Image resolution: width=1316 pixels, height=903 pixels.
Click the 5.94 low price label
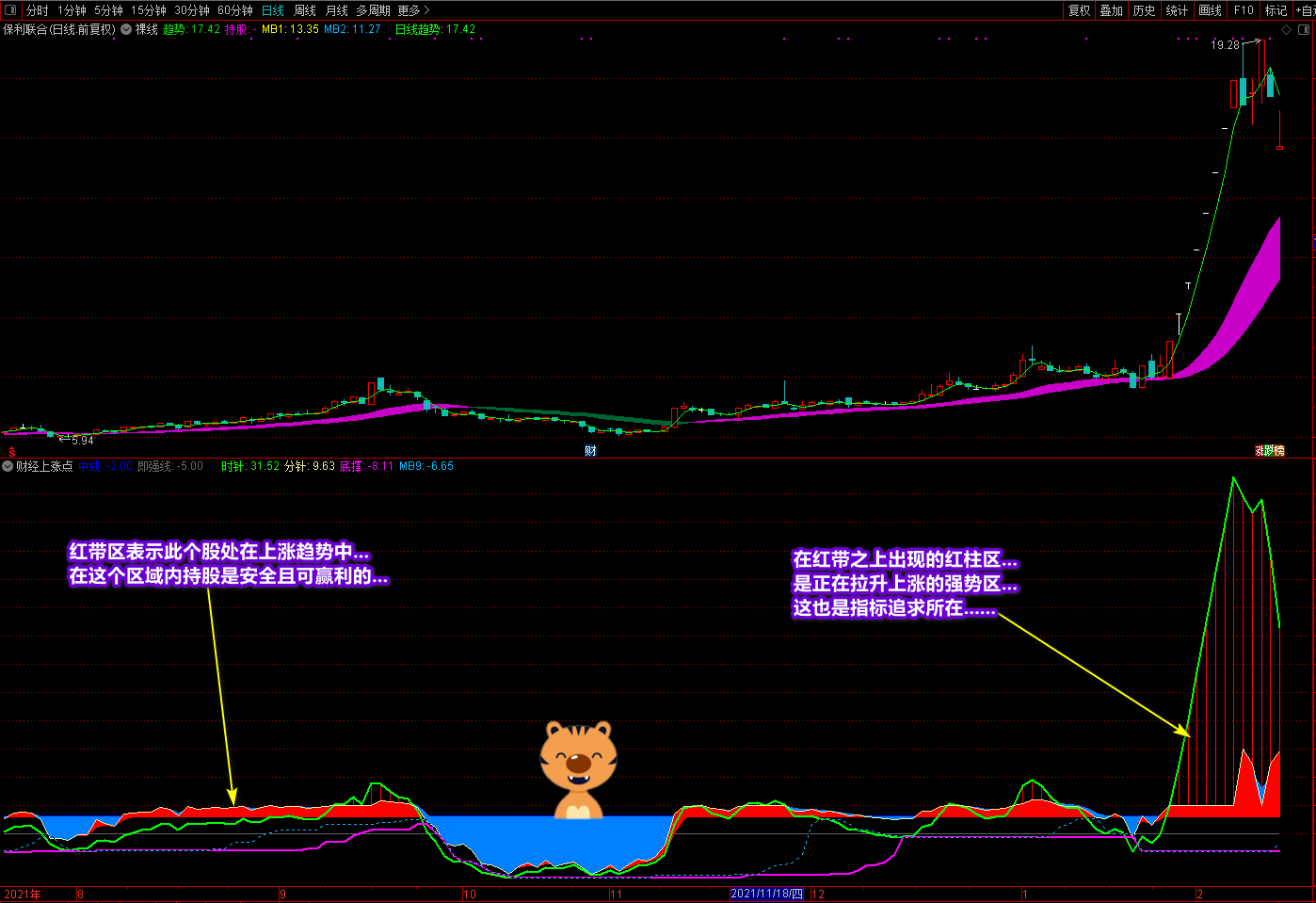tap(82, 440)
